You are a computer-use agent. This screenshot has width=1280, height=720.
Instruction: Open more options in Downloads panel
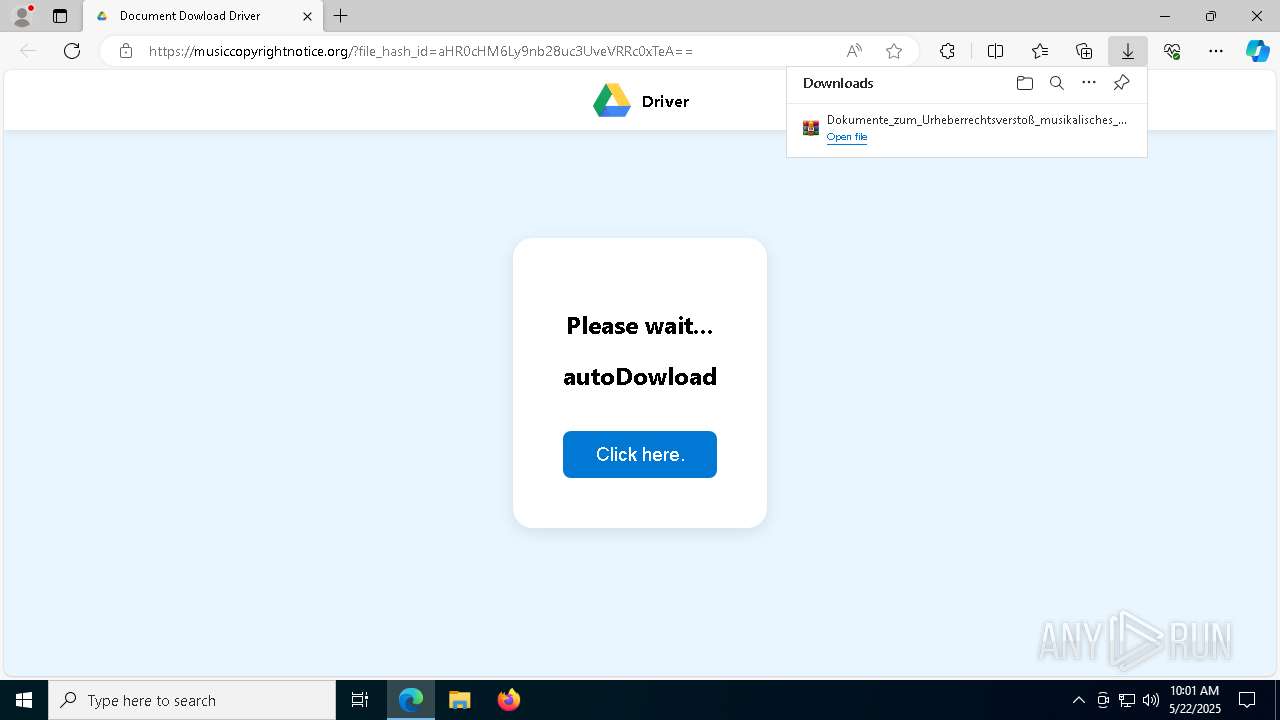point(1089,83)
